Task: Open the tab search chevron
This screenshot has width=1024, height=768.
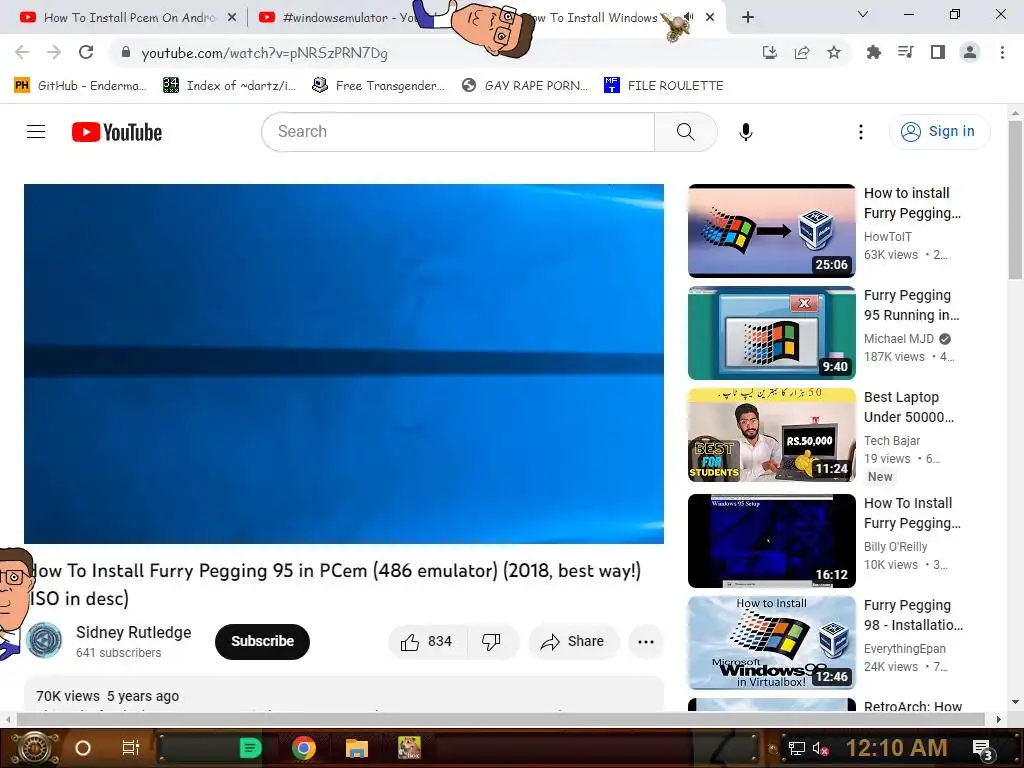Action: click(x=863, y=14)
